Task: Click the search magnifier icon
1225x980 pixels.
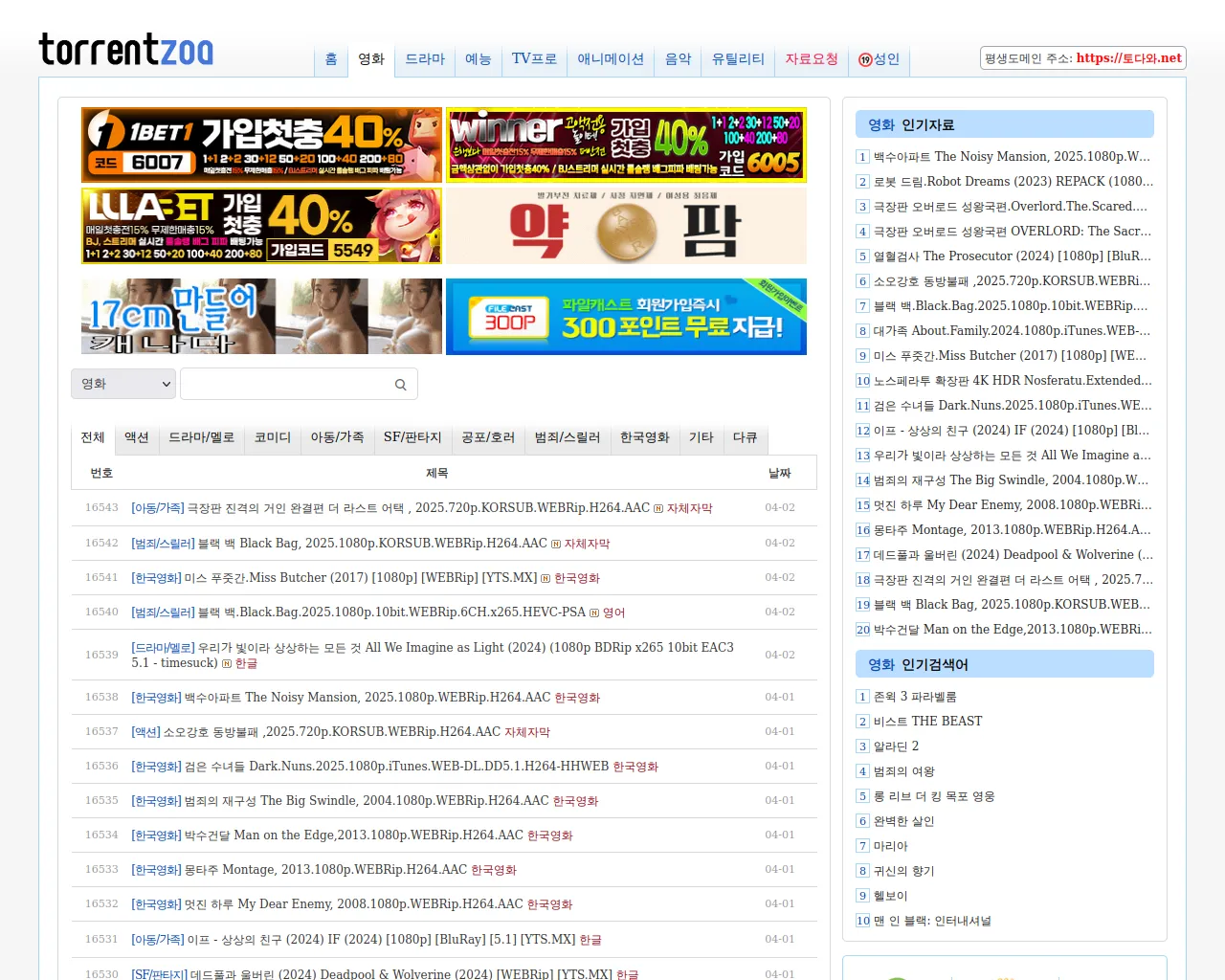Action: (x=400, y=385)
